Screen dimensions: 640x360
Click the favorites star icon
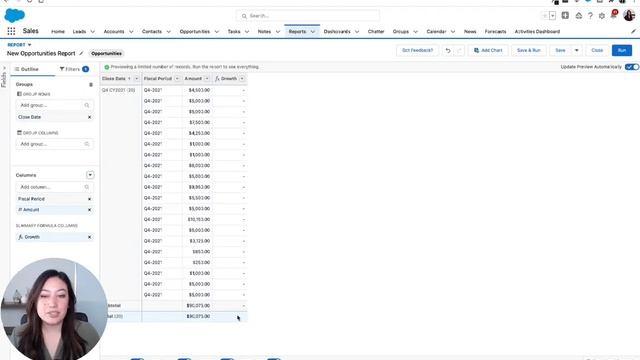544,16
